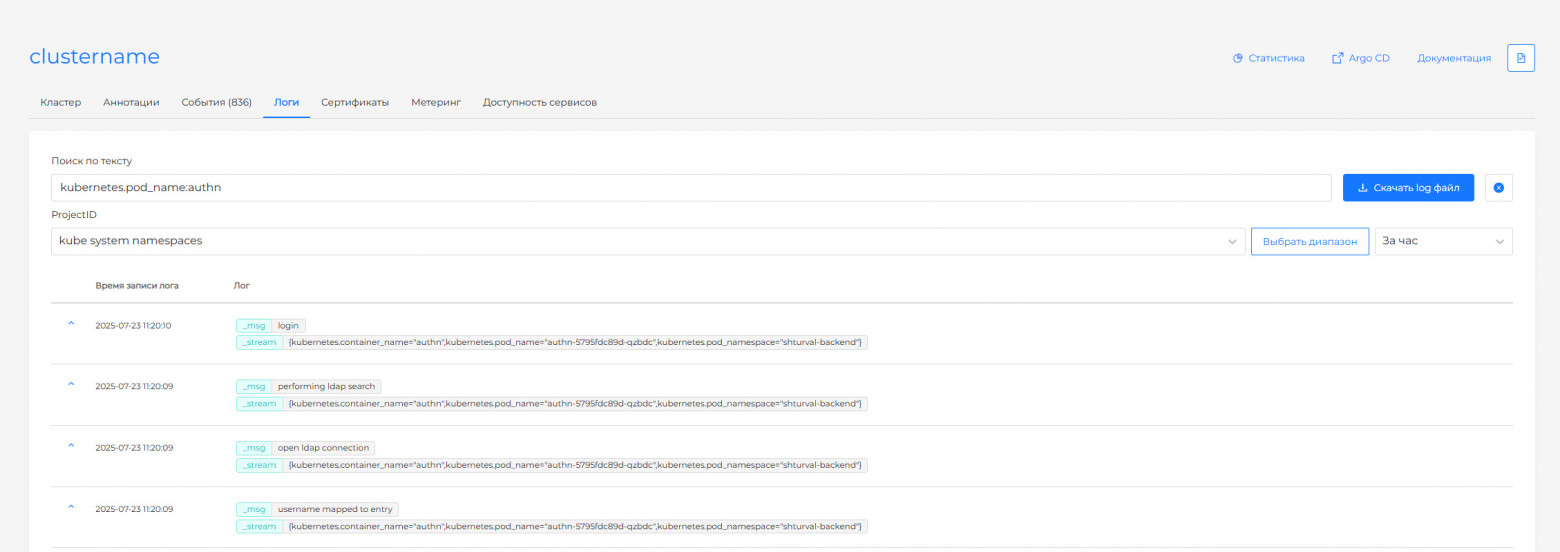
Task: Open the Документация link
Action: pos(1453,58)
